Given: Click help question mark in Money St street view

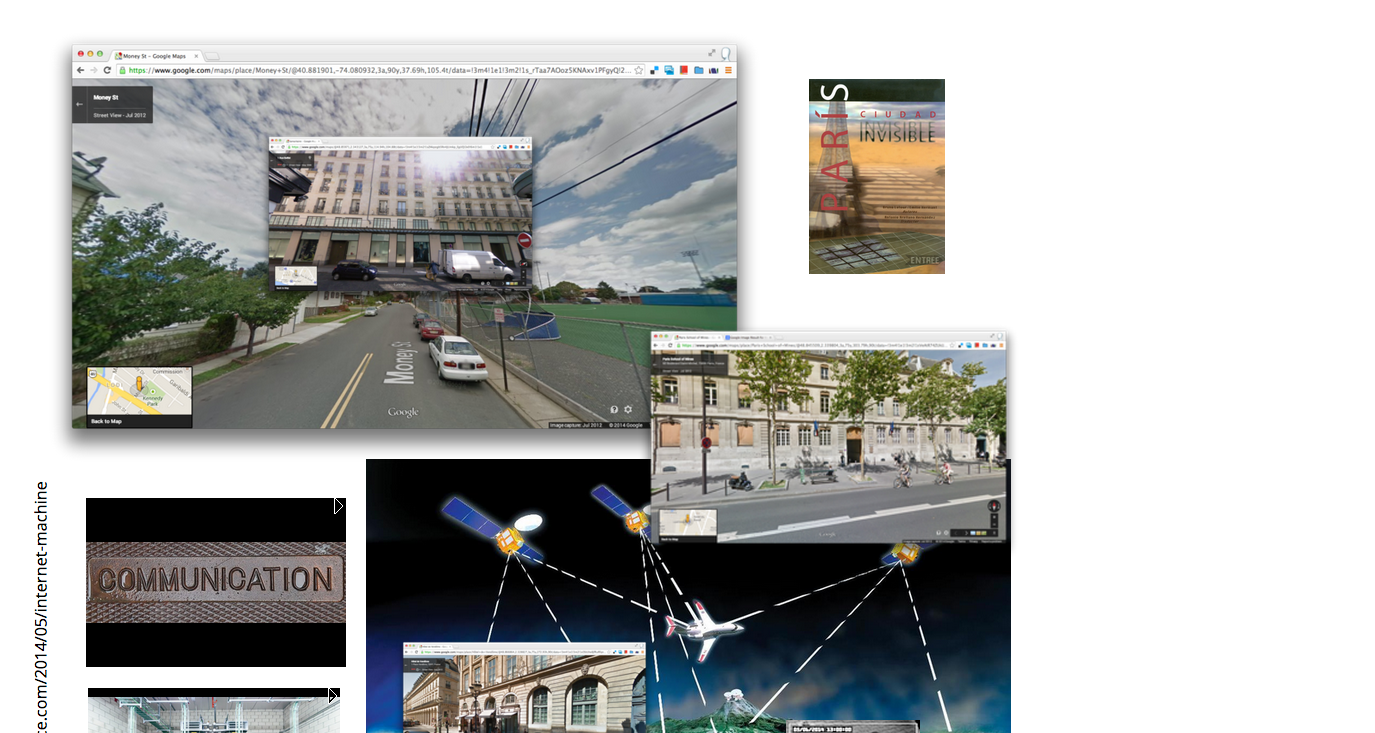Looking at the screenshot, I should pyautogui.click(x=614, y=409).
